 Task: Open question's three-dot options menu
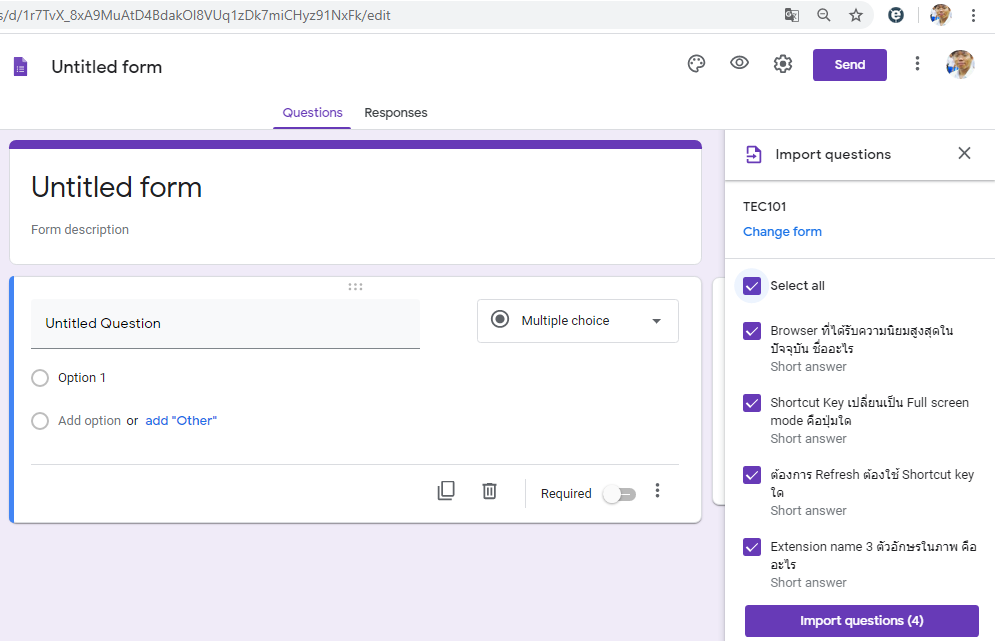pyautogui.click(x=657, y=491)
